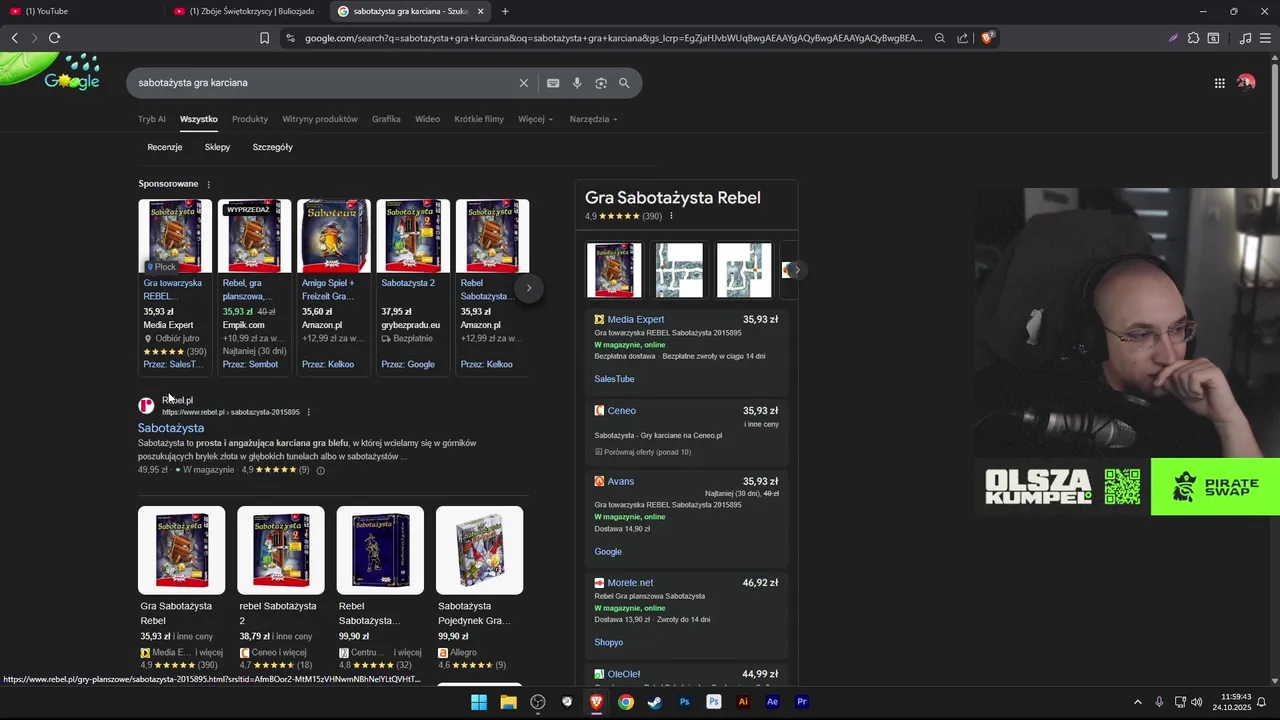Open the Brave Shields lion icon
The height and width of the screenshot is (720, 1280).
(987, 38)
